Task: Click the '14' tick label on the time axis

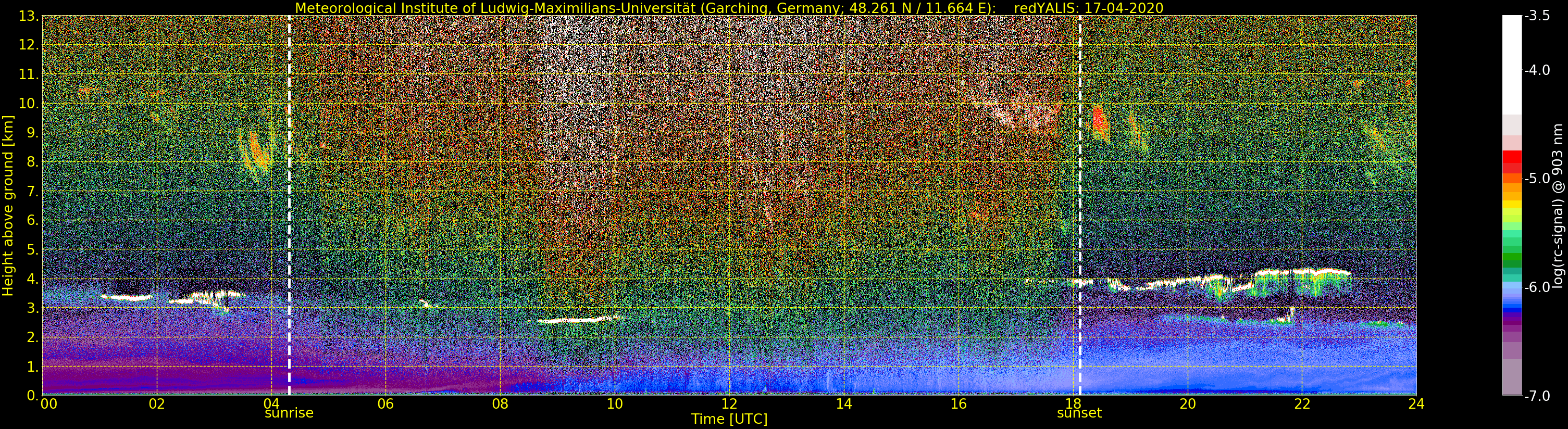Action: click(844, 403)
